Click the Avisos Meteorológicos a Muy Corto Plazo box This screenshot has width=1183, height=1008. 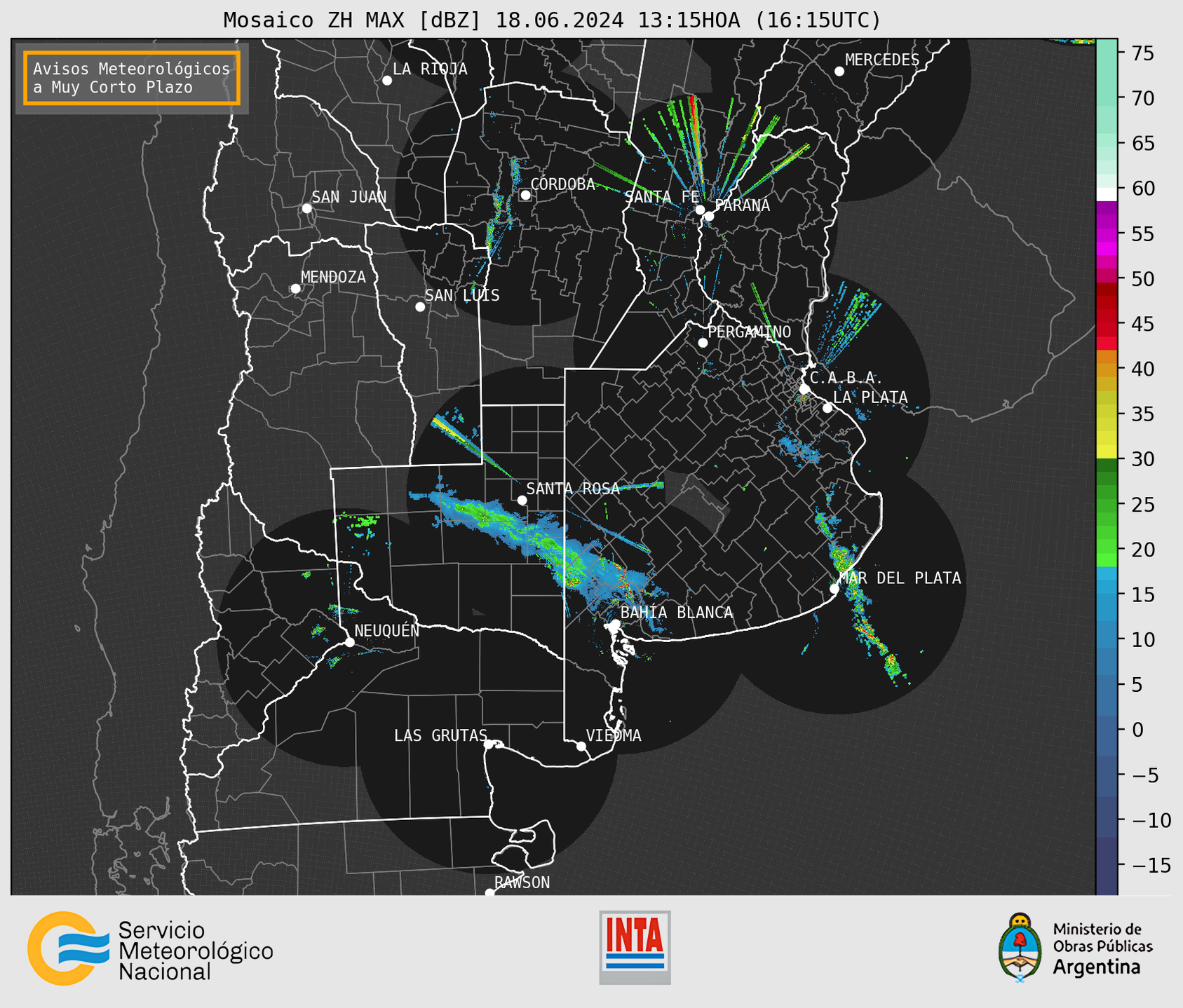click(x=132, y=78)
